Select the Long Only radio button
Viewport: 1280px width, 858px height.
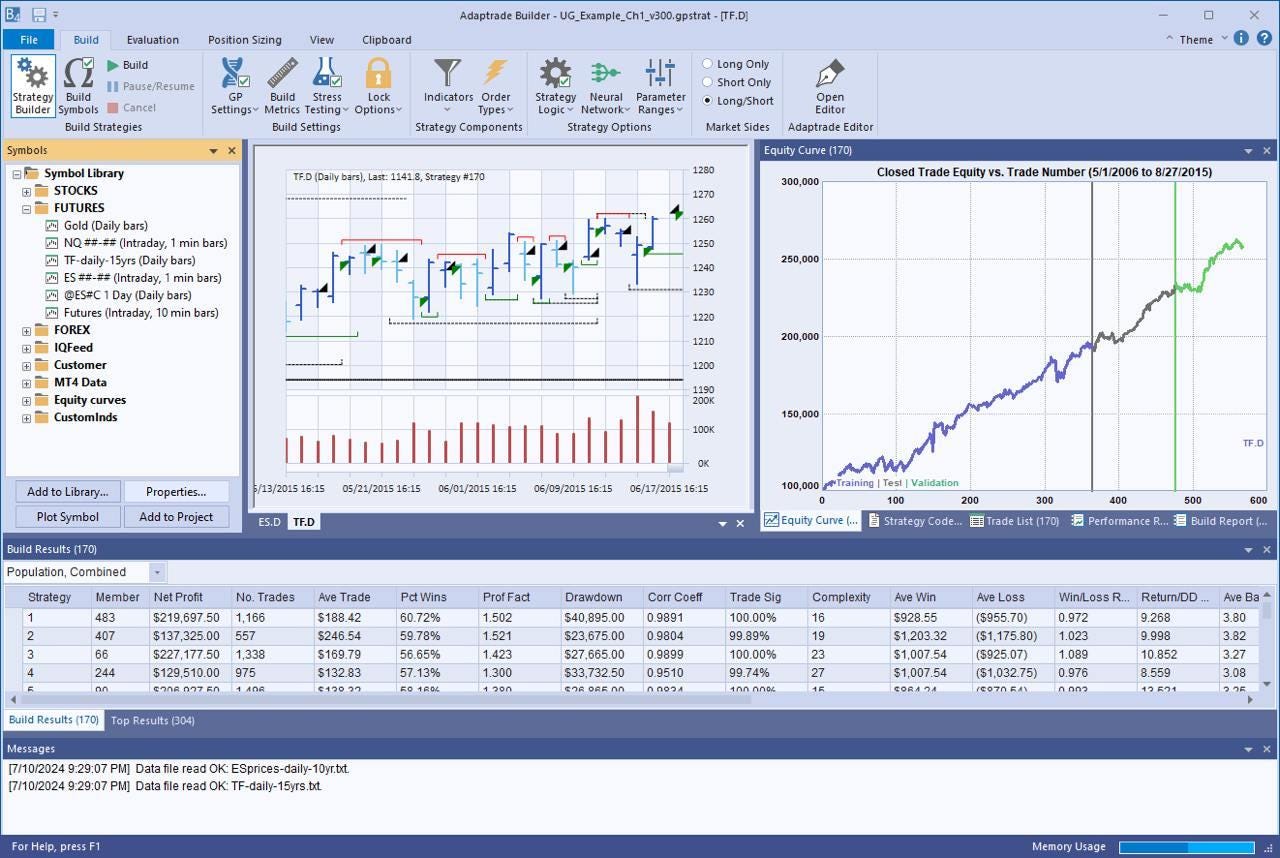tap(708, 64)
